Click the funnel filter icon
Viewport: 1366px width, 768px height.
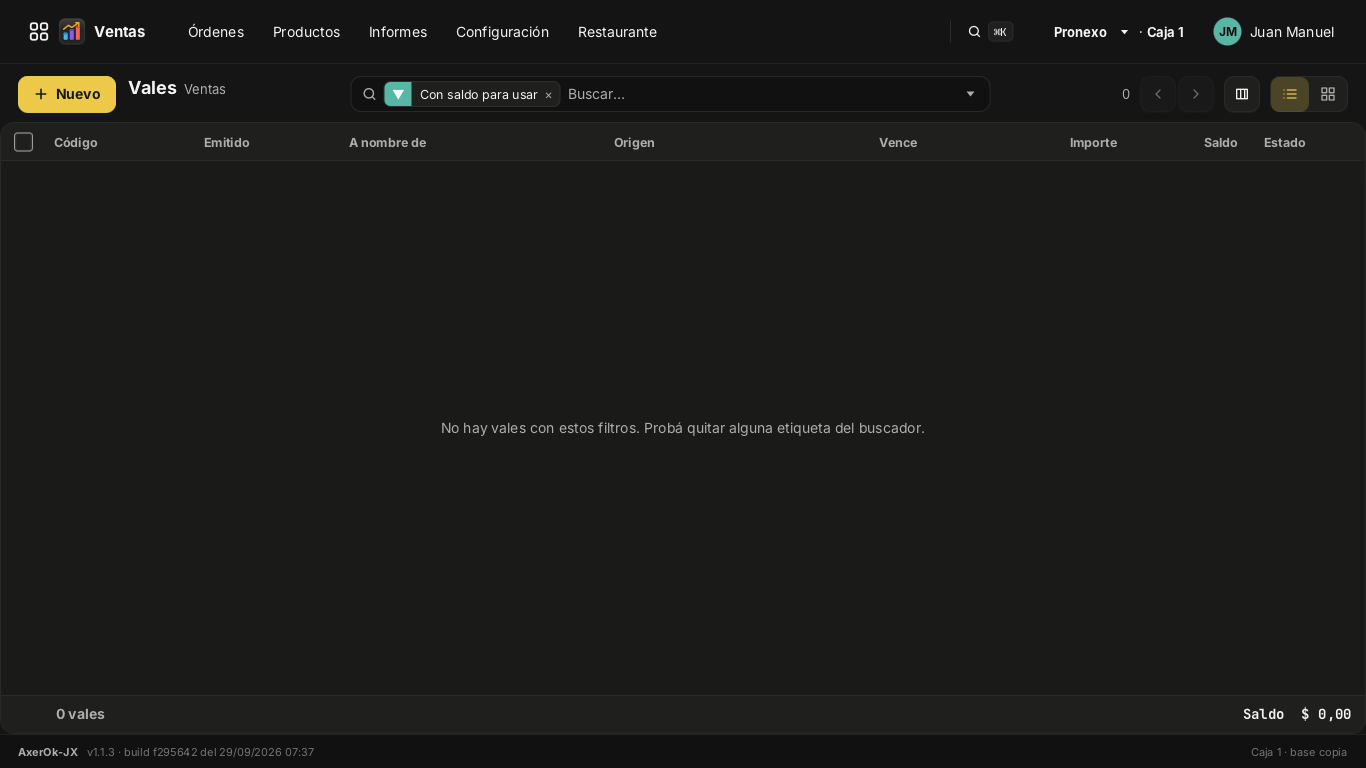(x=398, y=94)
